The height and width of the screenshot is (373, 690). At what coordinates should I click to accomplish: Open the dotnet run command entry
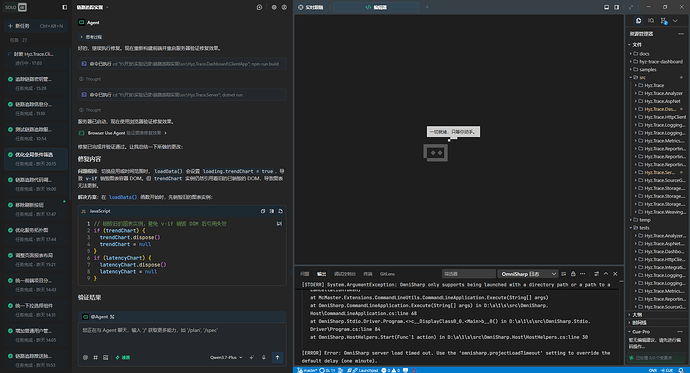[182, 95]
